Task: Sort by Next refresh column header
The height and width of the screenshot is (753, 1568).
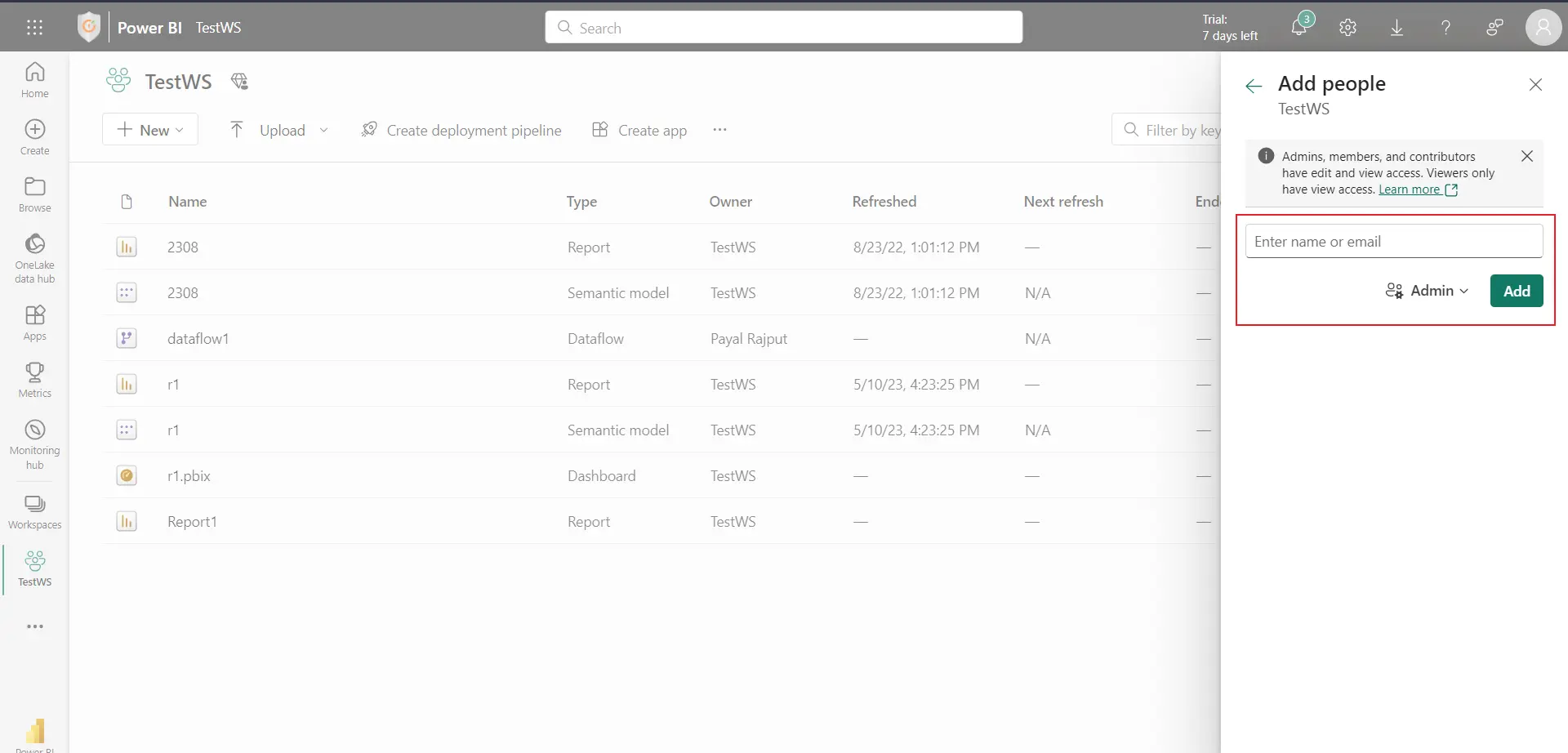Action: tap(1063, 202)
